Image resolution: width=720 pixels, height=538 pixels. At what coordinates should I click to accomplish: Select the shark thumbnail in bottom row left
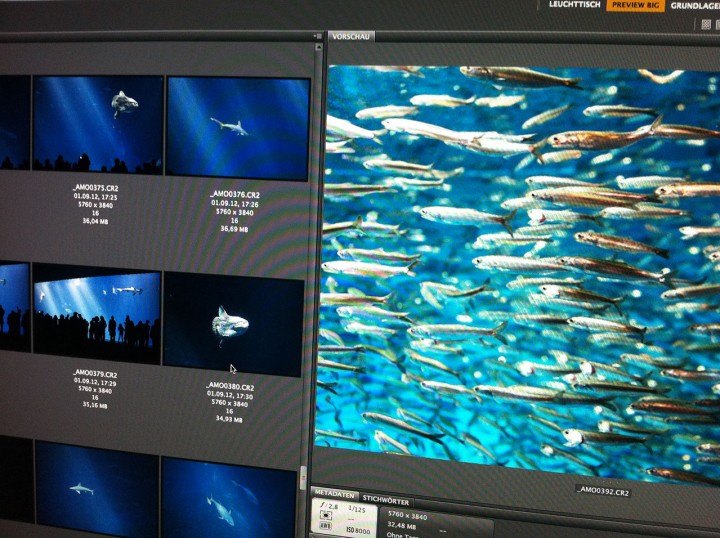tap(96, 490)
